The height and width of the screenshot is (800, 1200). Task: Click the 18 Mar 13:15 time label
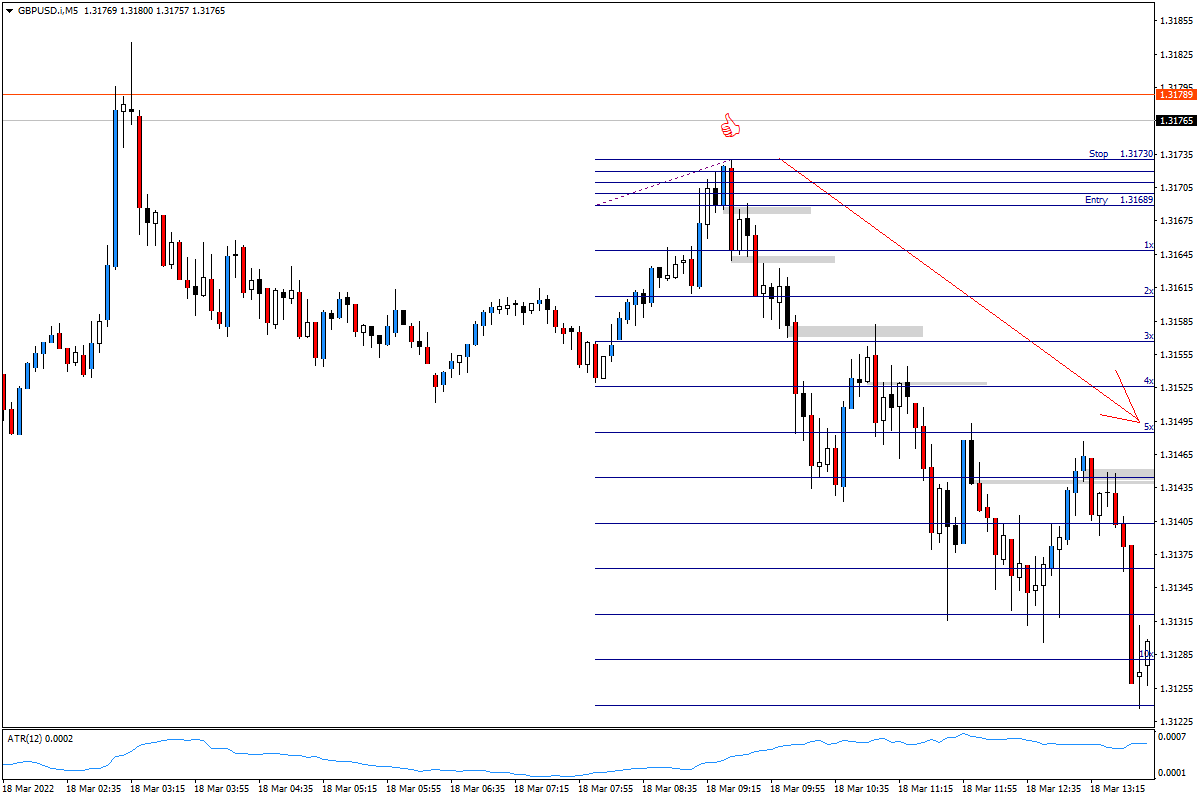click(x=1117, y=789)
